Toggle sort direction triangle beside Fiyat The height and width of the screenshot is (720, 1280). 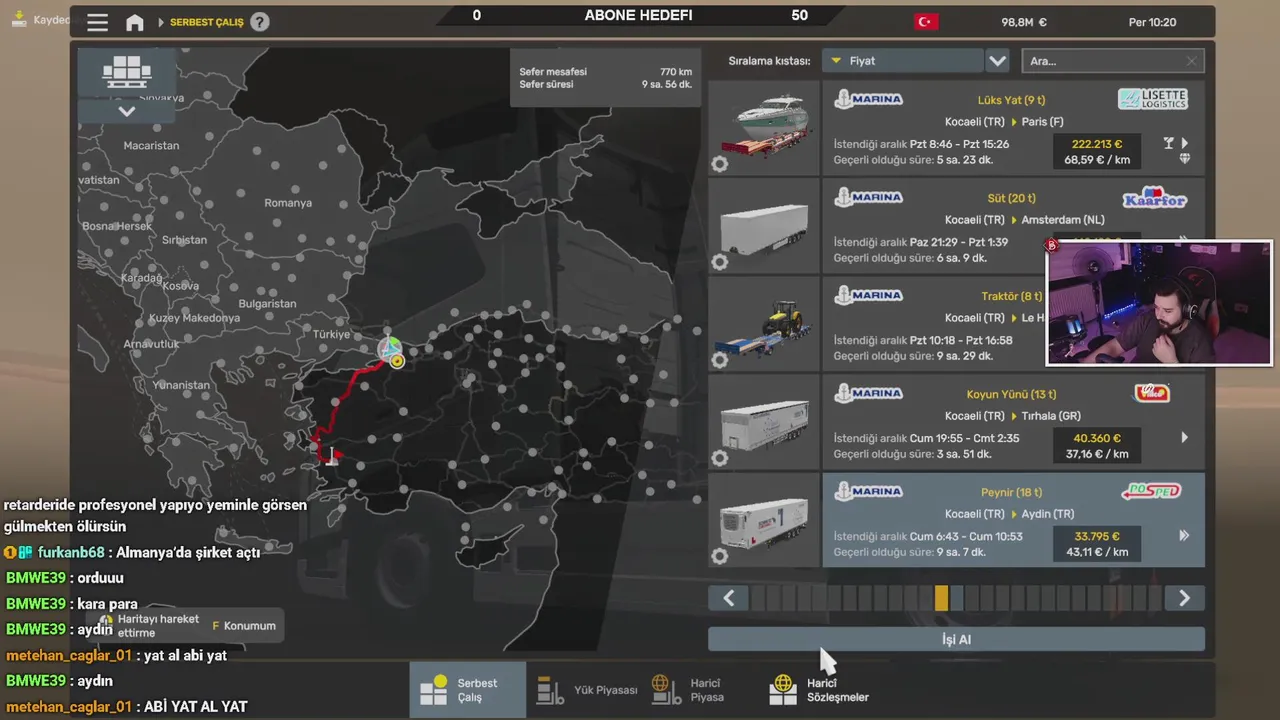[x=836, y=61]
